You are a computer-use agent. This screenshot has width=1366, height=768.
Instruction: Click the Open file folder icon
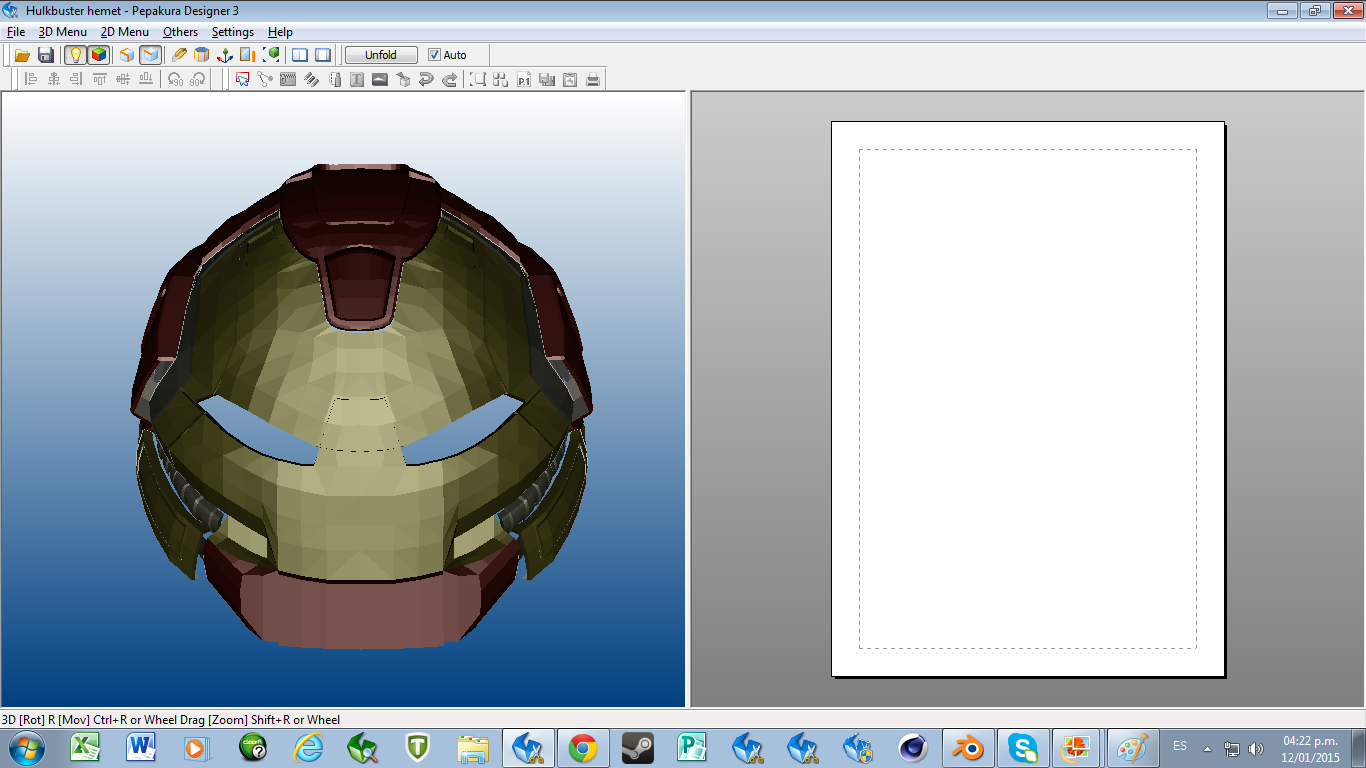pos(22,55)
